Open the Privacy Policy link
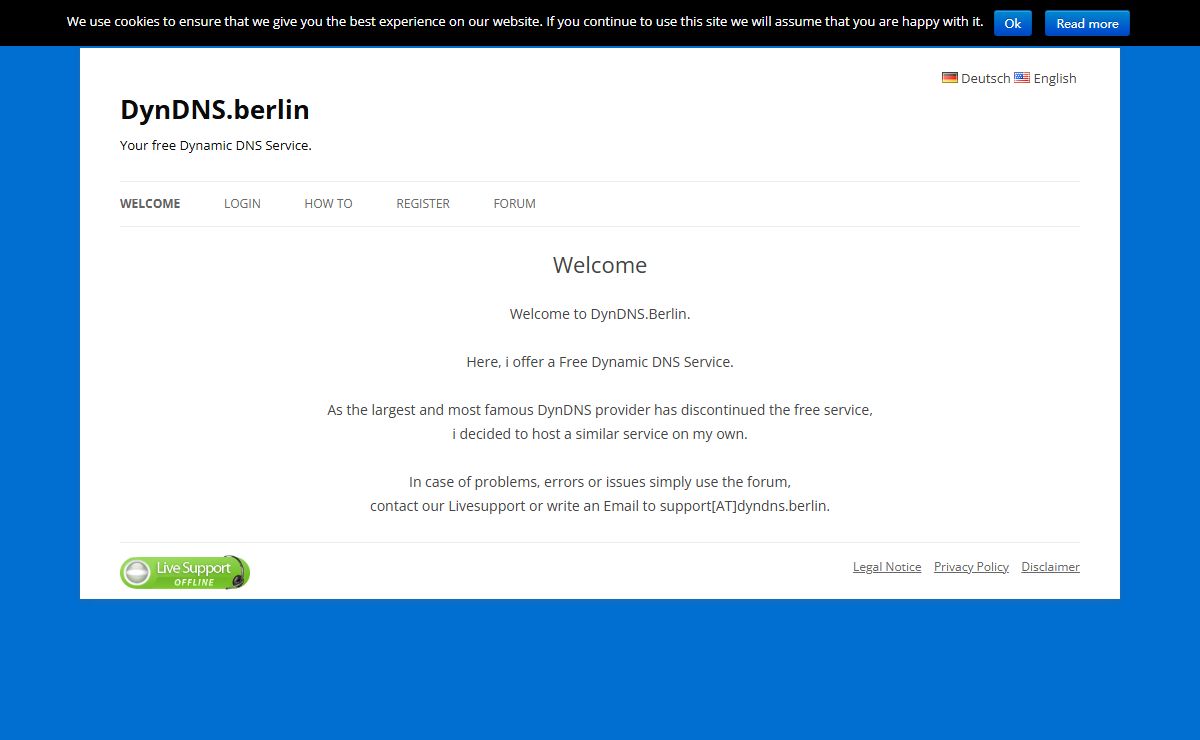Screen dimensions: 1200x740 pos(971,567)
